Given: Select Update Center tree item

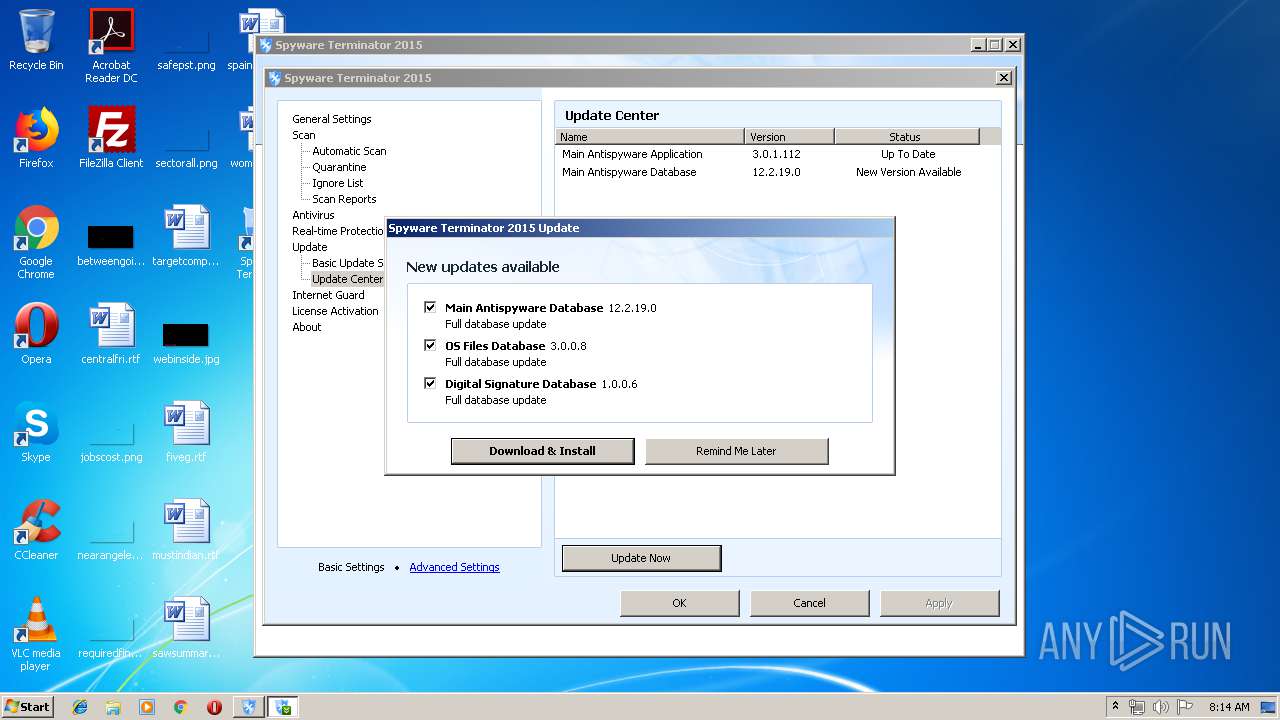Looking at the screenshot, I should (347, 279).
